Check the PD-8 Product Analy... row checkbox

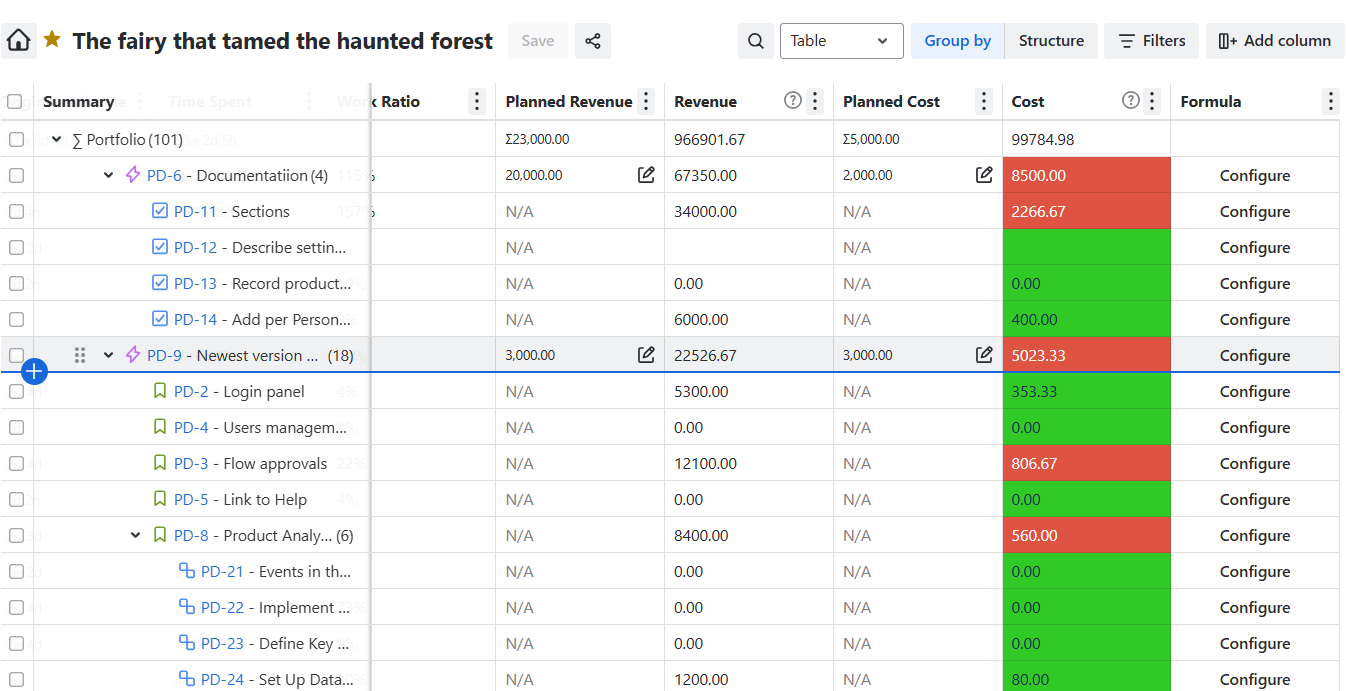pos(16,535)
